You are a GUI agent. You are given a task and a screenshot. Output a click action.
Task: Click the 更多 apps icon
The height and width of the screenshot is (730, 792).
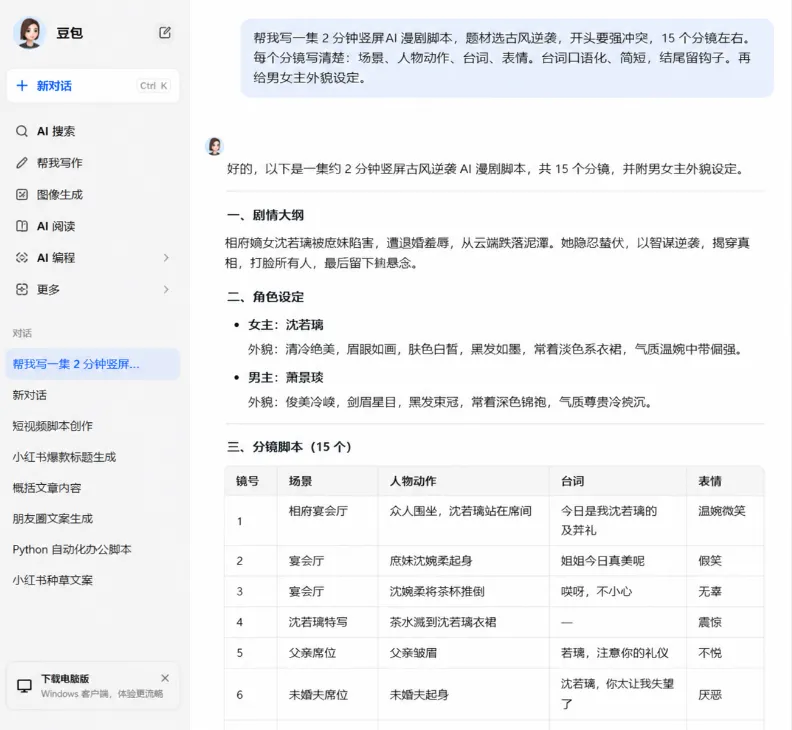tap(22, 289)
